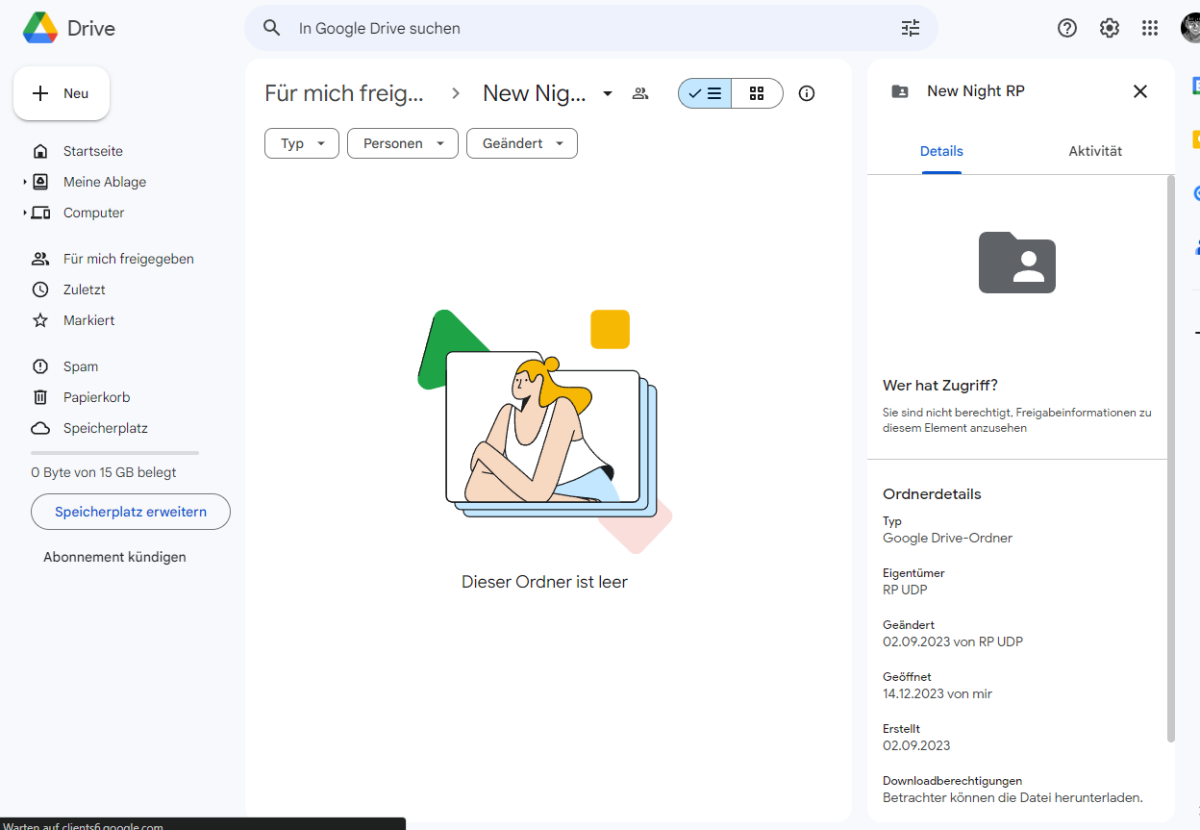Click the Neu button
Screen dimensions: 1200x830
(x=62, y=94)
